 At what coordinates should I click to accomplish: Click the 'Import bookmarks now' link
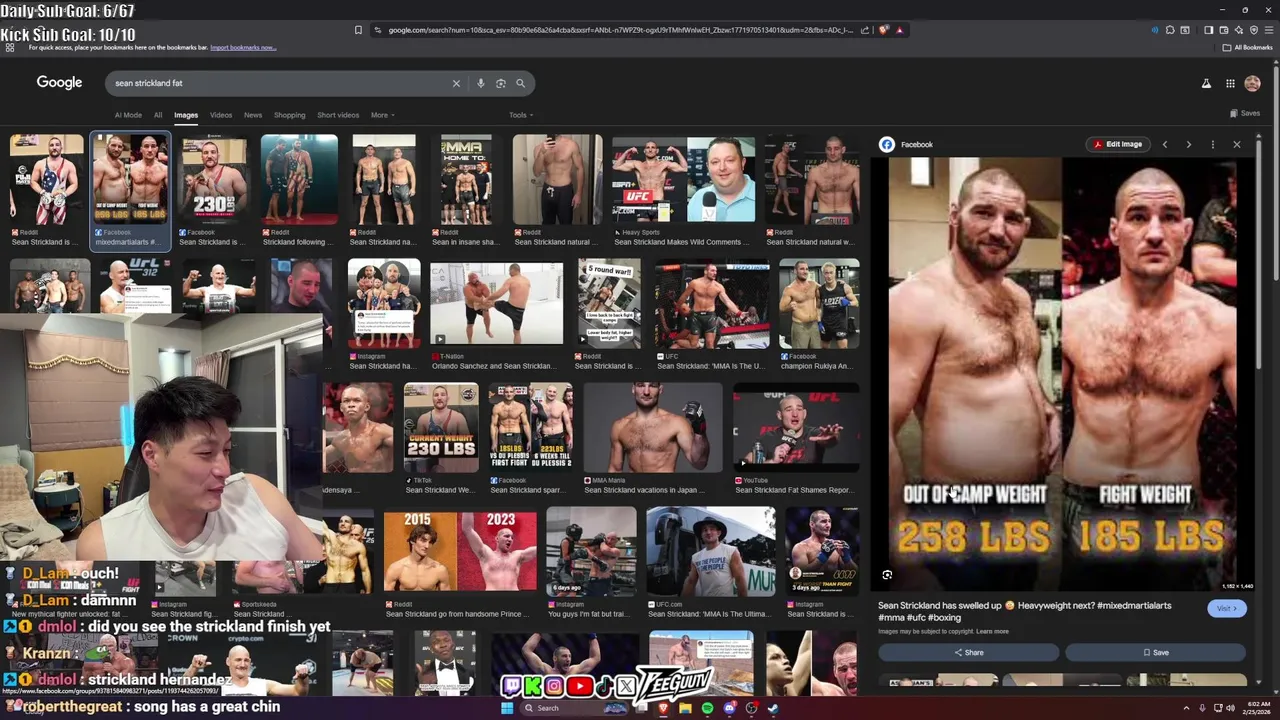point(242,47)
